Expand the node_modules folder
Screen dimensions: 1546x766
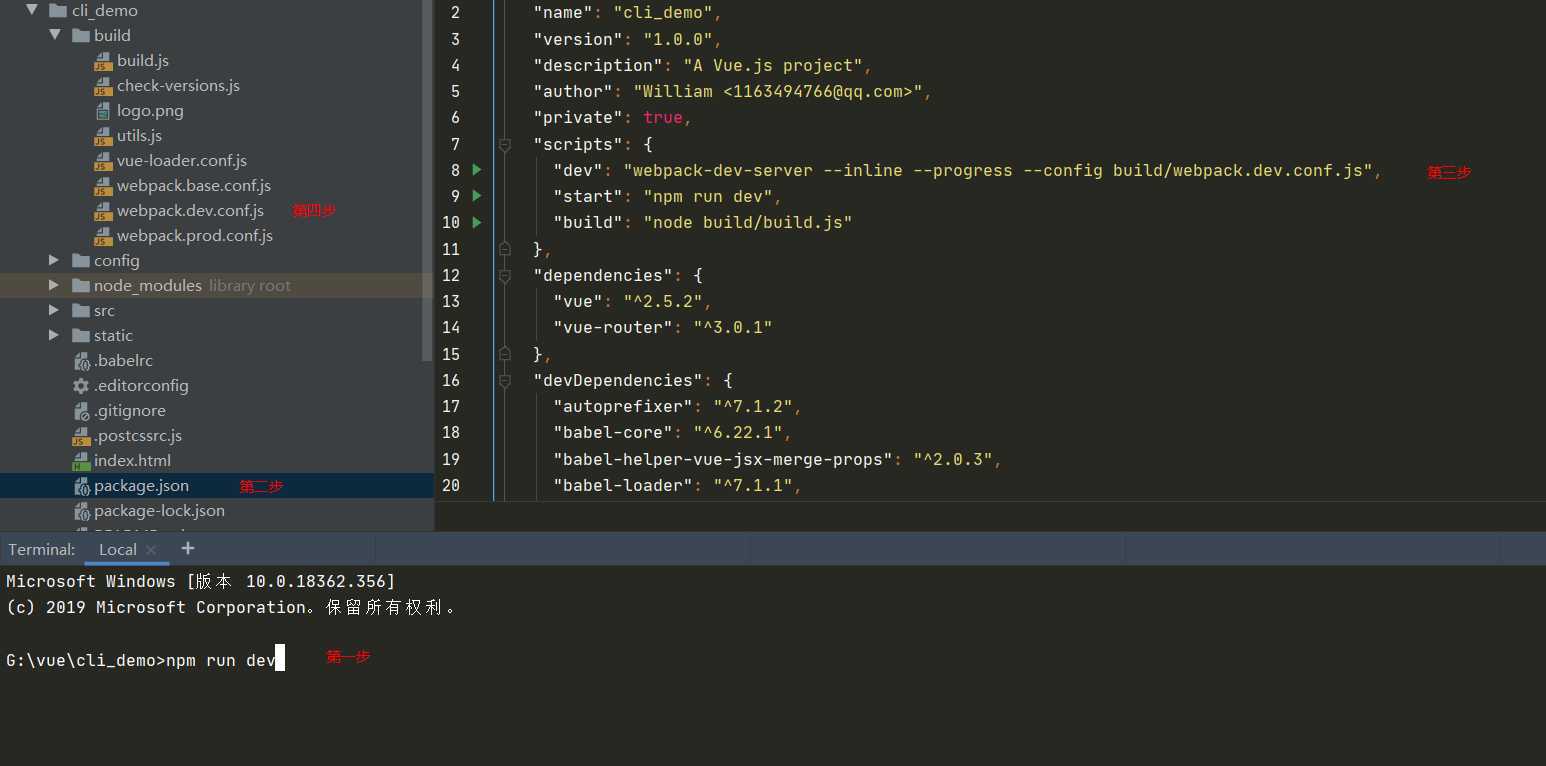coord(54,285)
